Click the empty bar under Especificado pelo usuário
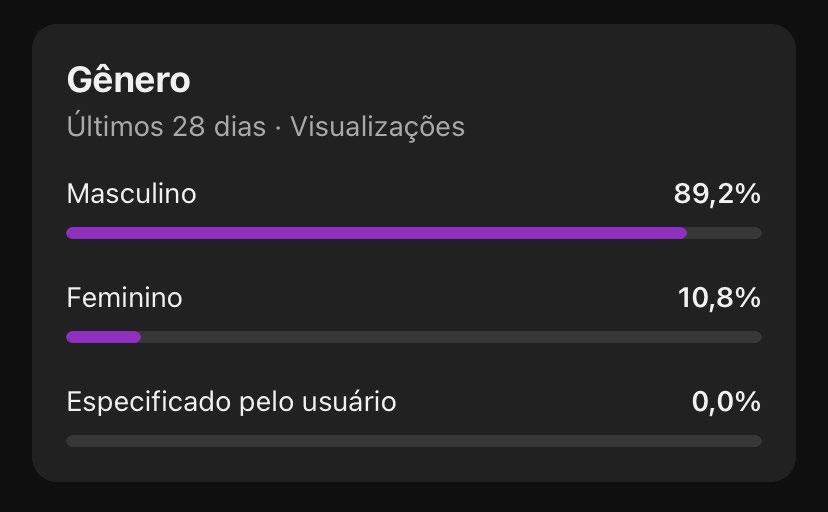This screenshot has width=828, height=512. 413,441
